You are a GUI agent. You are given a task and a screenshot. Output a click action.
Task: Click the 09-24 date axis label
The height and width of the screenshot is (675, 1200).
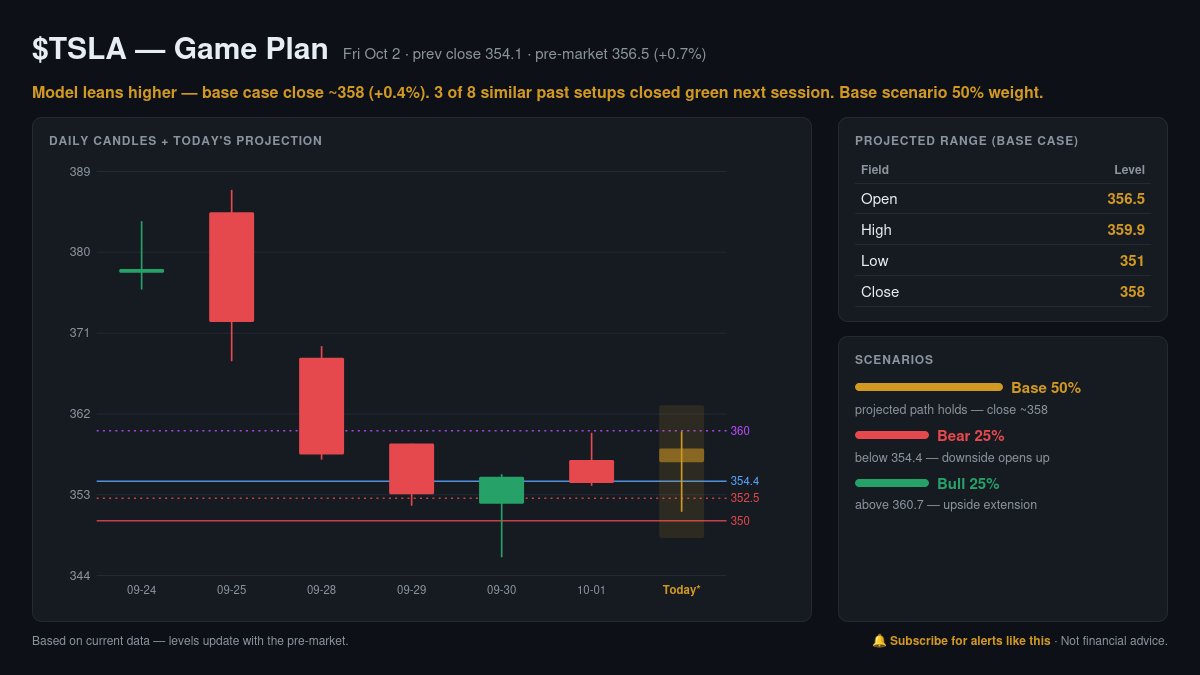[x=141, y=590]
